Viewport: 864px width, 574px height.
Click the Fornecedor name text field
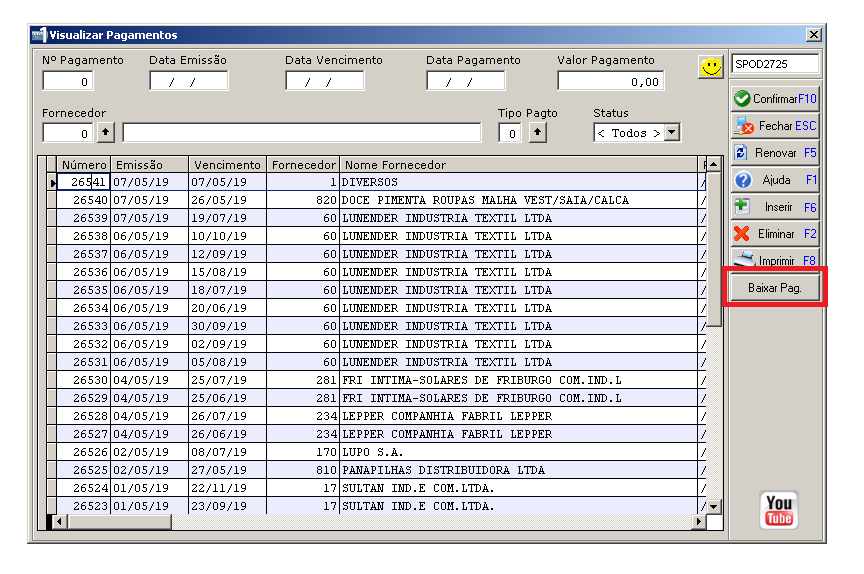coord(302,133)
